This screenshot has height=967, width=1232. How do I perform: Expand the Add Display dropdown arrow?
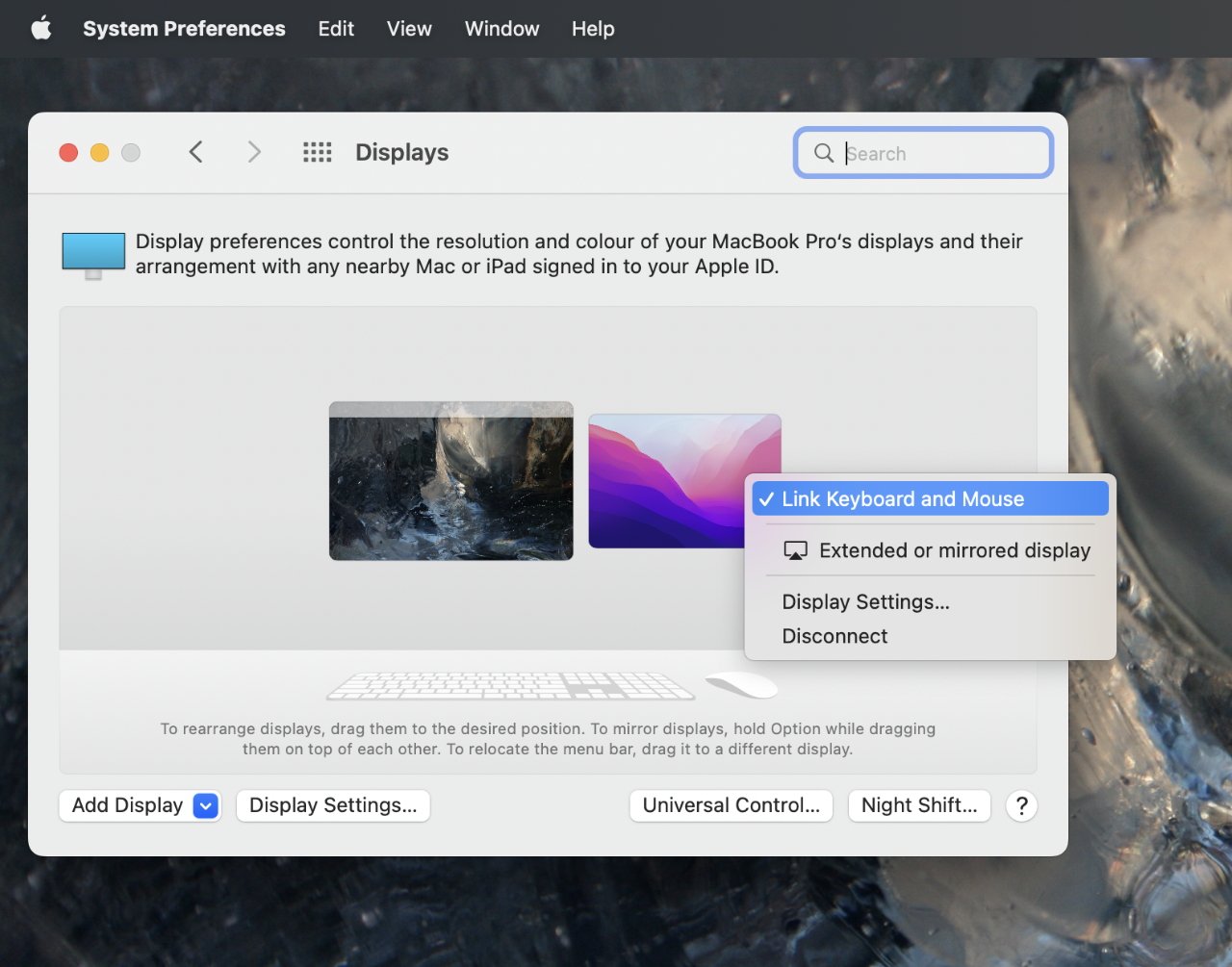[206, 805]
